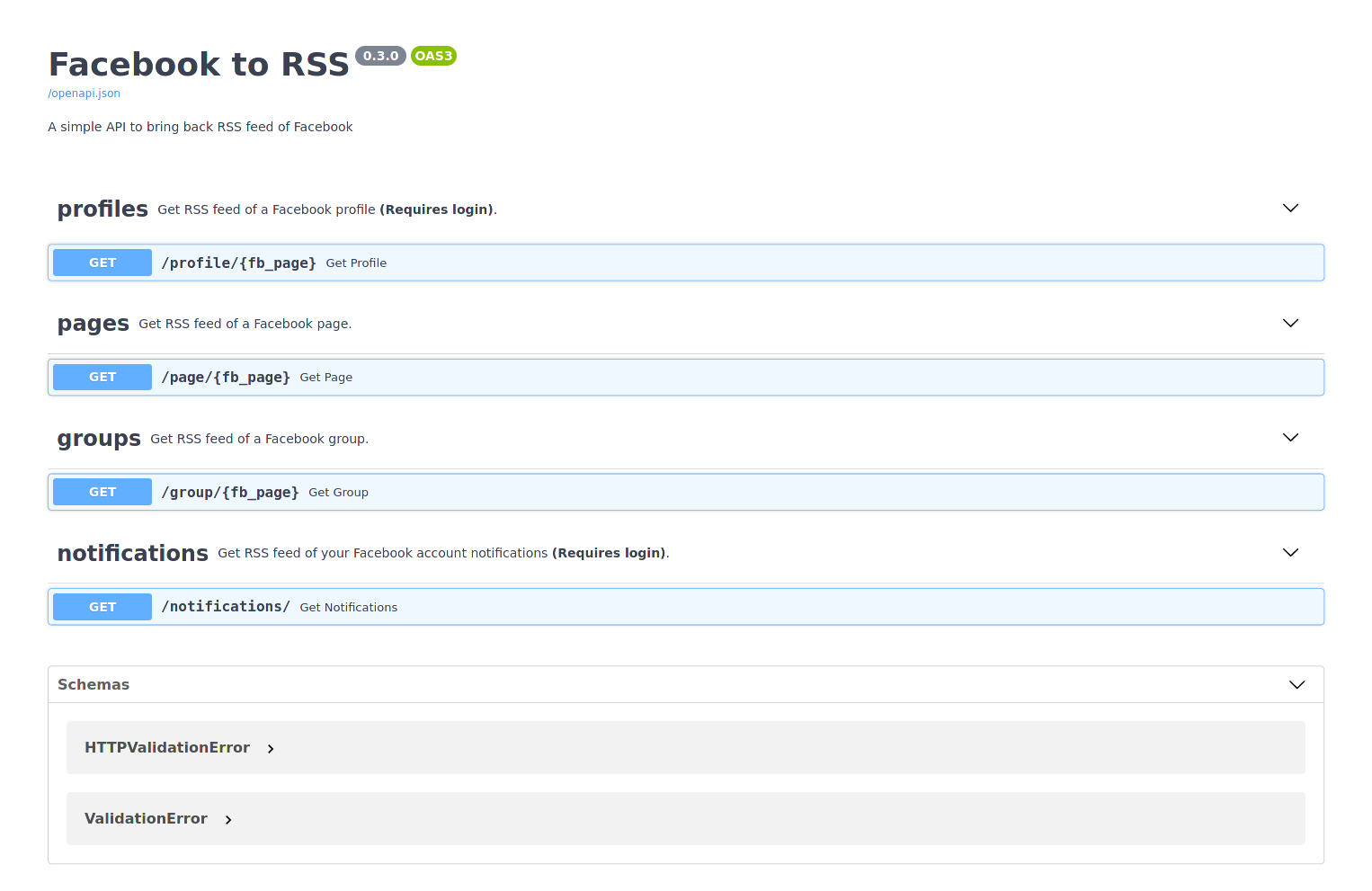This screenshot has height=891, width=1372.
Task: Click GET button for /profile/{fb_page}
Action: [102, 263]
